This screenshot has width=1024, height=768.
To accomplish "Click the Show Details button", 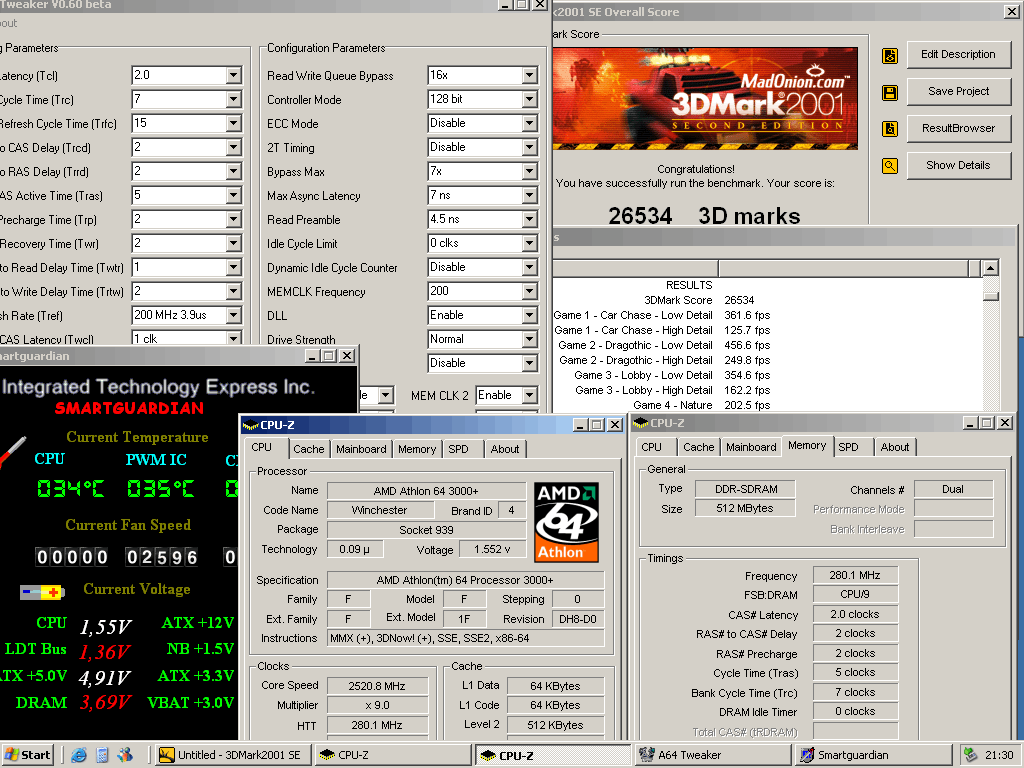I will (x=958, y=165).
